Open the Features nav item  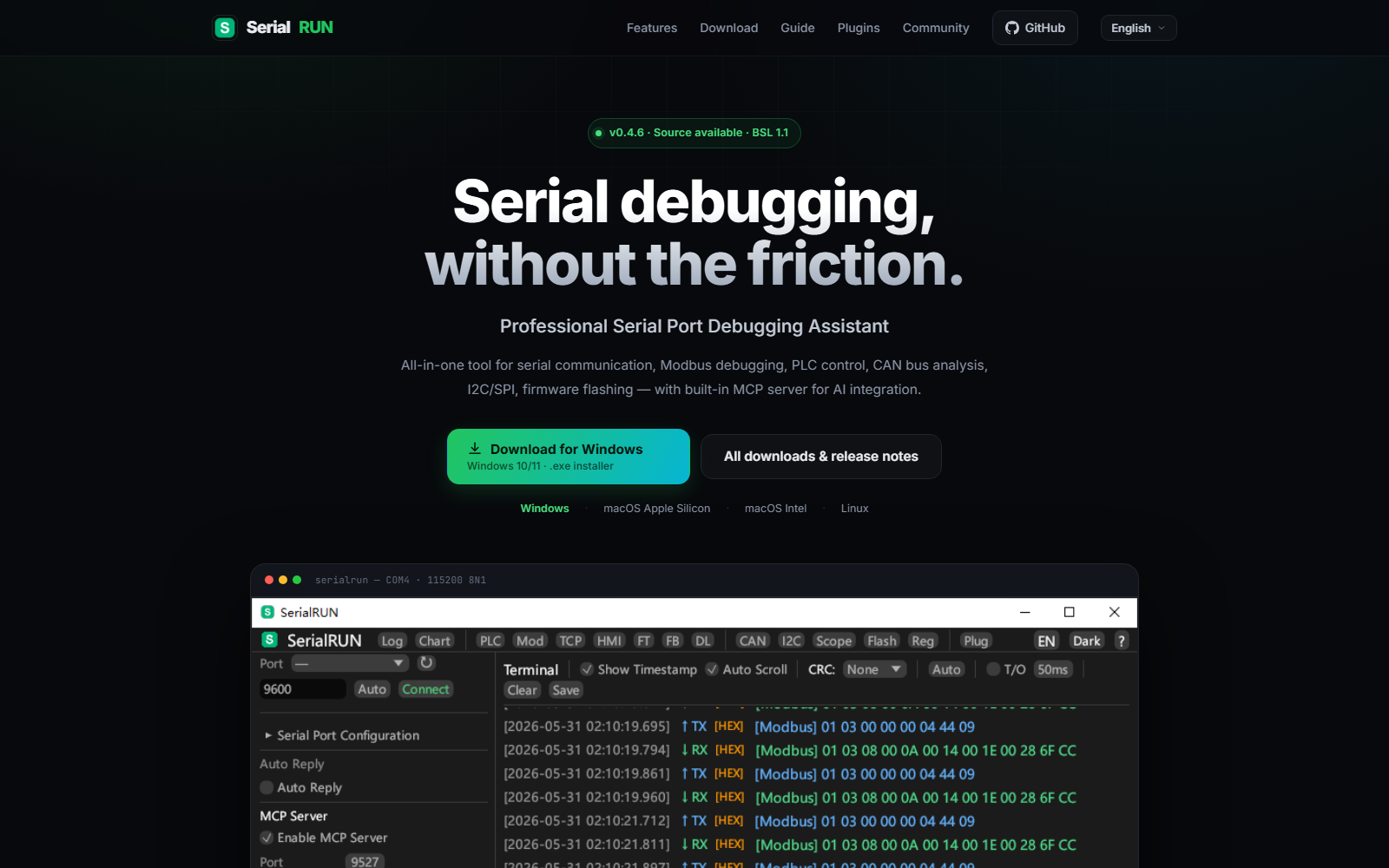click(652, 28)
